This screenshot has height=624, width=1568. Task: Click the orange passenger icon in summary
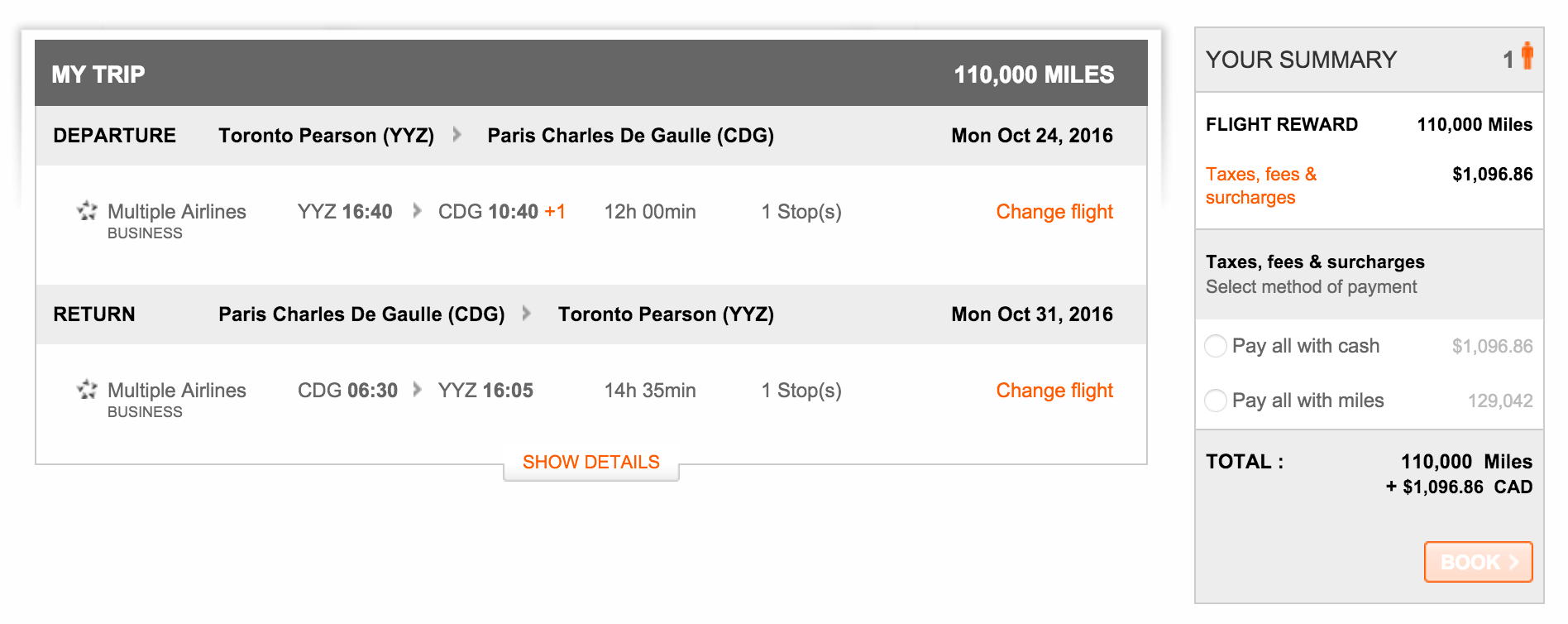pos(1527,55)
